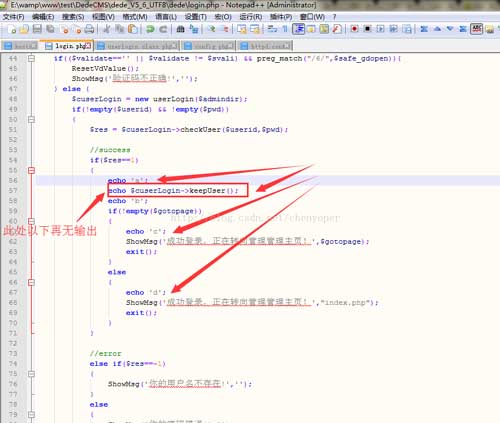Click the blue up-arrow plugin icon
Image resolution: width=500 pixels, height=423 pixels.
click(437, 29)
